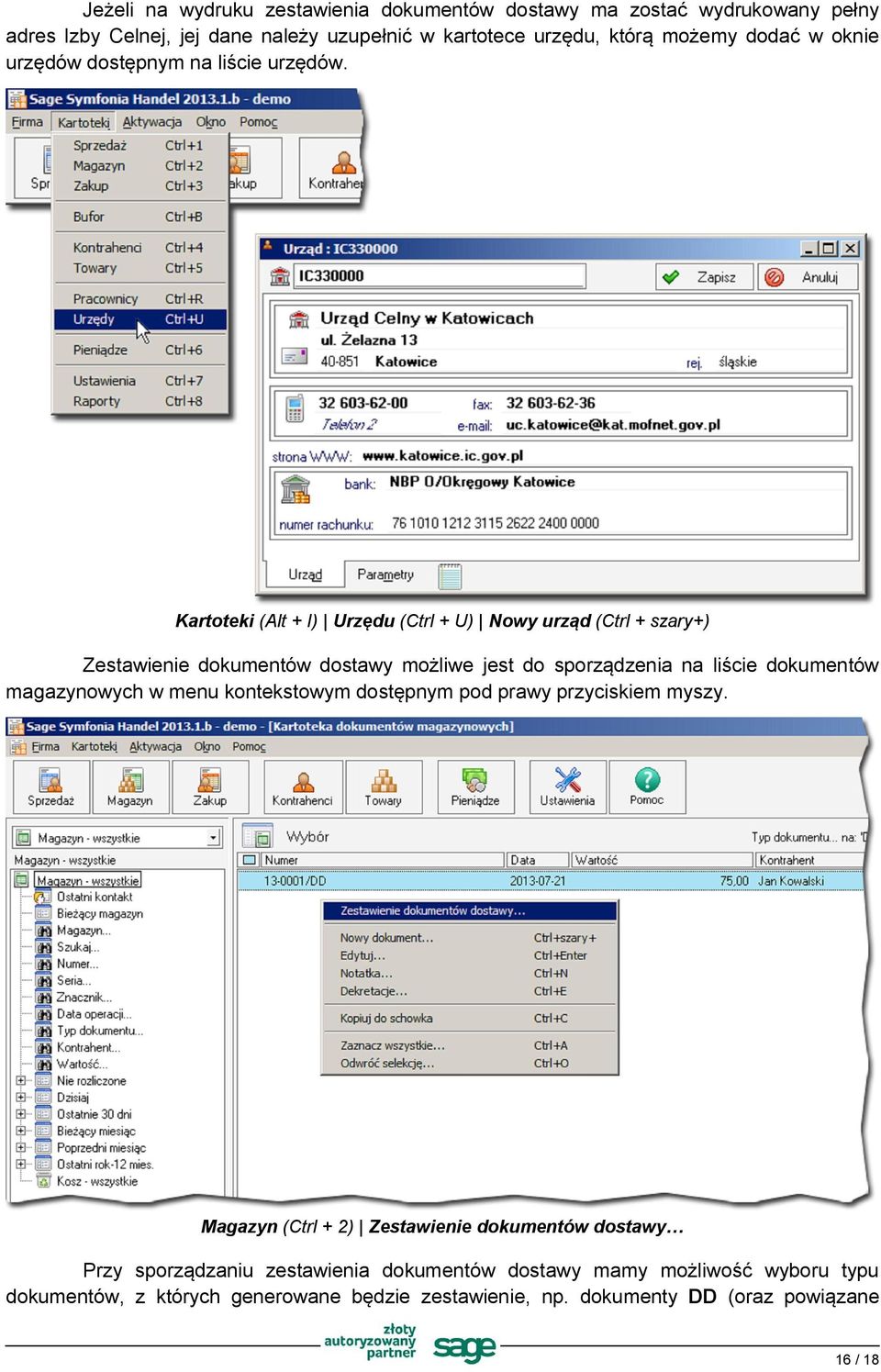Open Kartoteki menu in upper window
This screenshot has width=881, height=1372.
pyautogui.click(x=84, y=122)
